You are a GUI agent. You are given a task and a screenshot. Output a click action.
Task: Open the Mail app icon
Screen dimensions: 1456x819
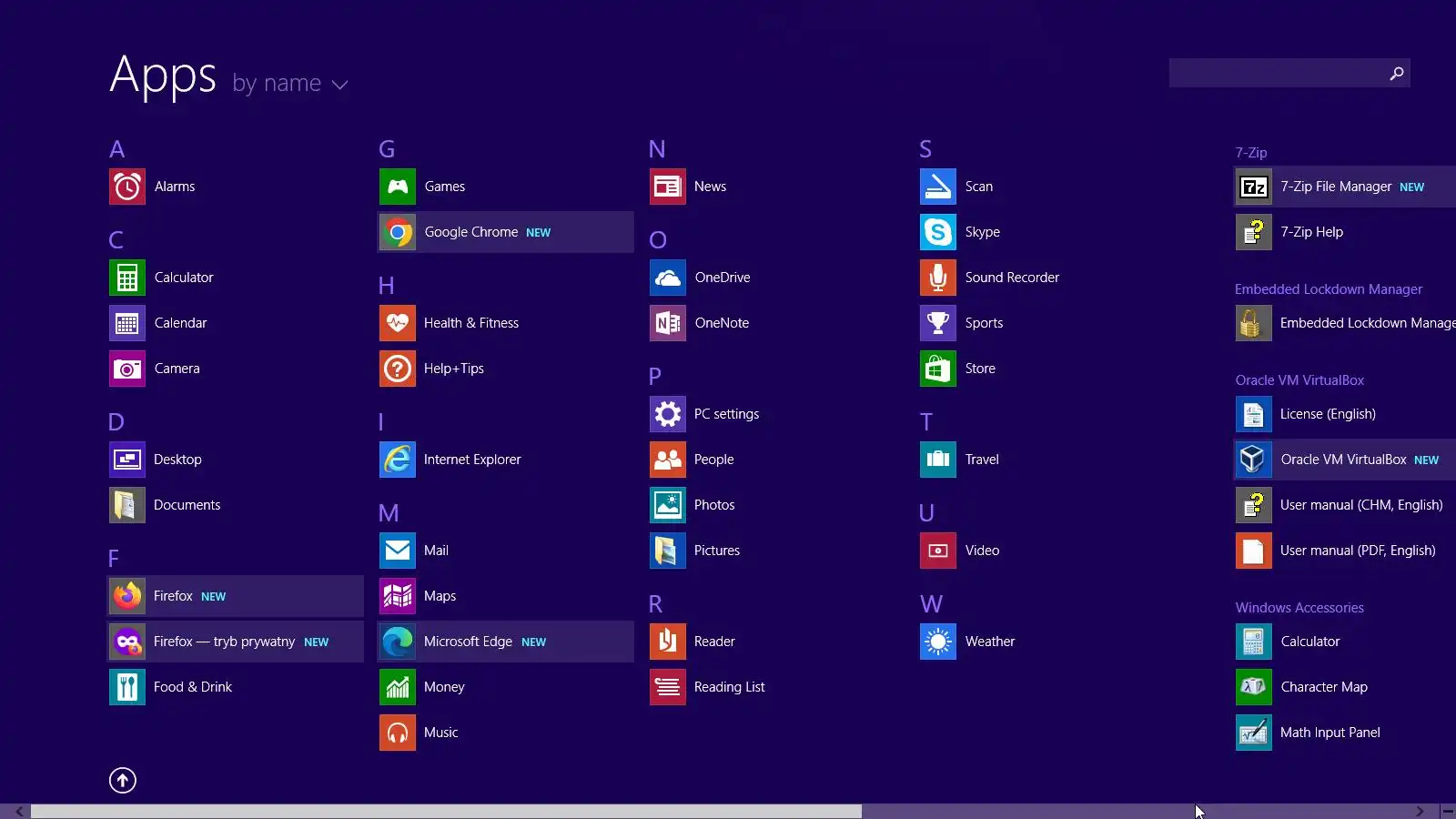(398, 551)
